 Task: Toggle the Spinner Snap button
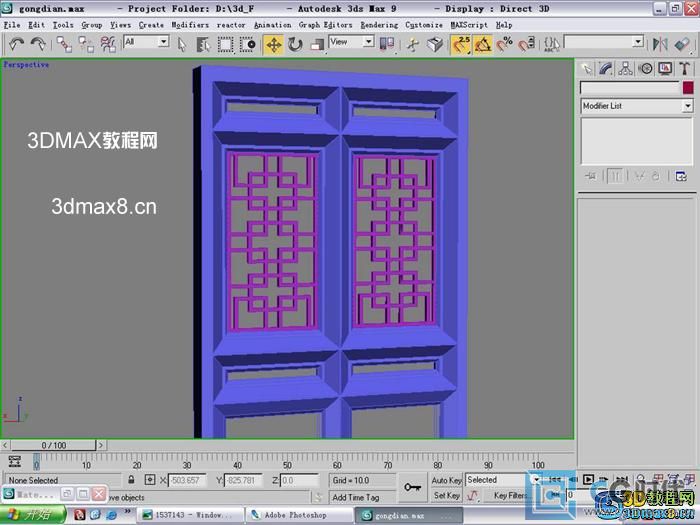[526, 44]
